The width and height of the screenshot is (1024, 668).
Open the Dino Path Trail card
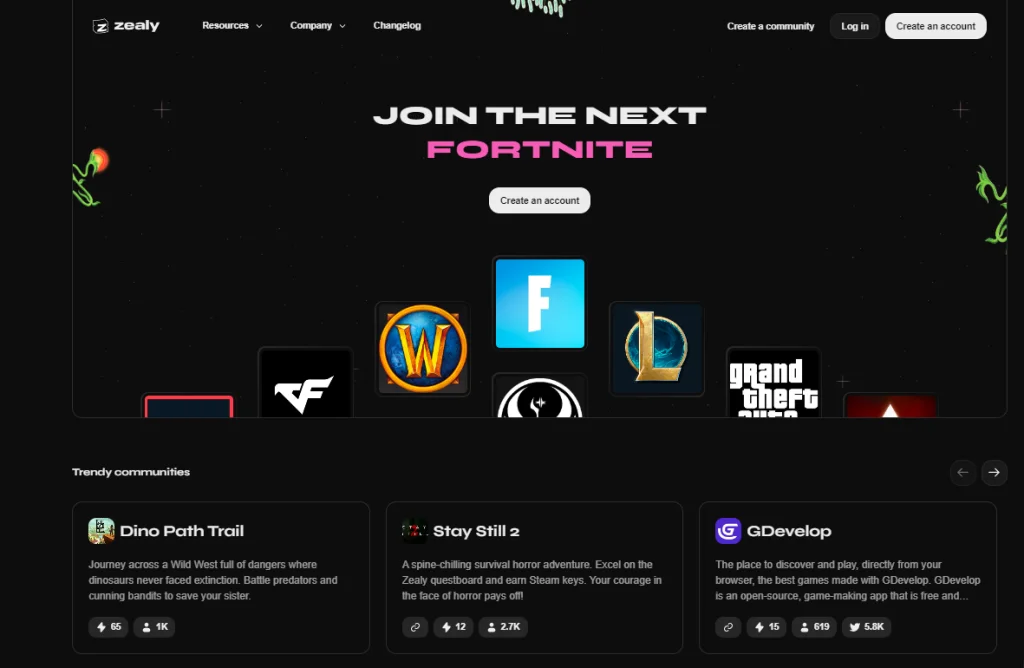point(221,577)
